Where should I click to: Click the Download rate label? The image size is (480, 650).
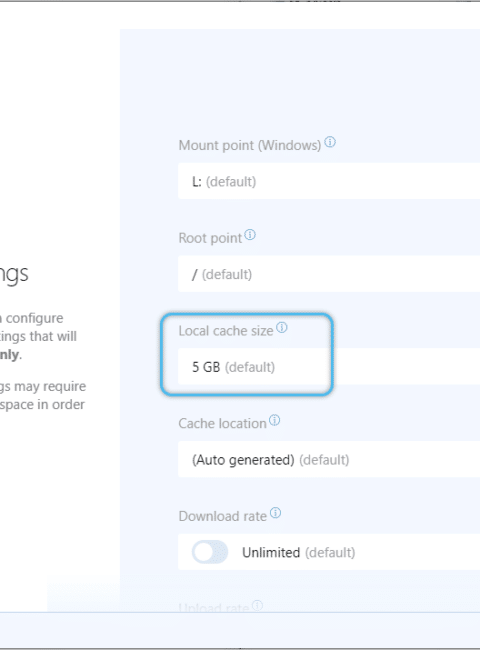[223, 517]
